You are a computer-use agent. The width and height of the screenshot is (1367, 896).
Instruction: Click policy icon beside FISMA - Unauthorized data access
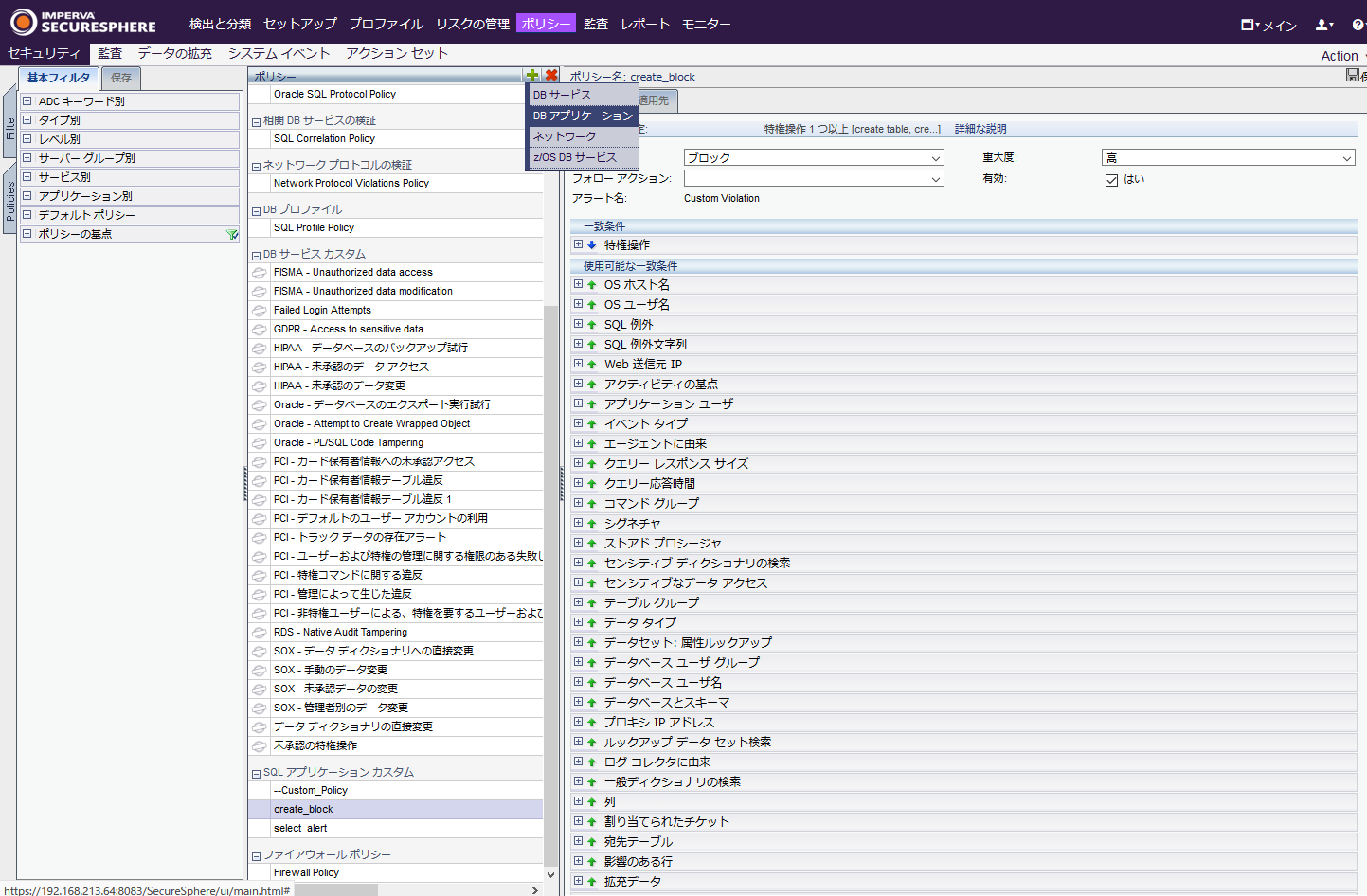259,272
